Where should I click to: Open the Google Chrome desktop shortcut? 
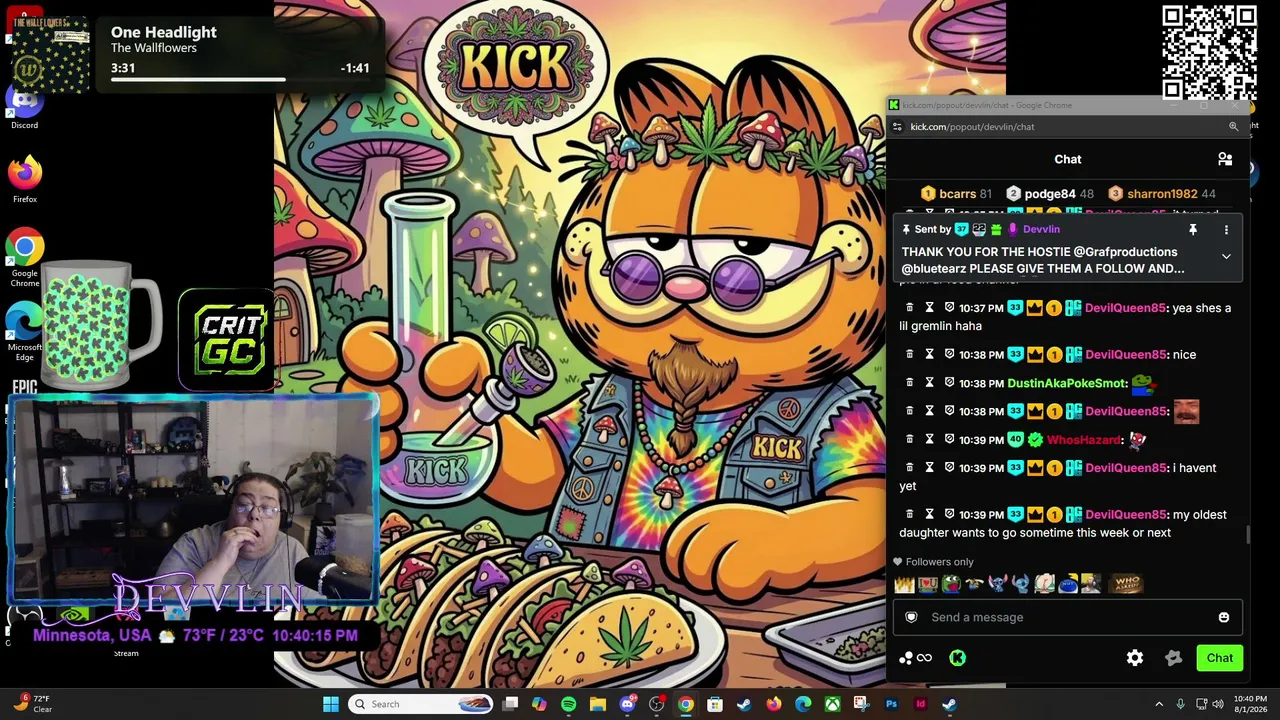coord(25,258)
